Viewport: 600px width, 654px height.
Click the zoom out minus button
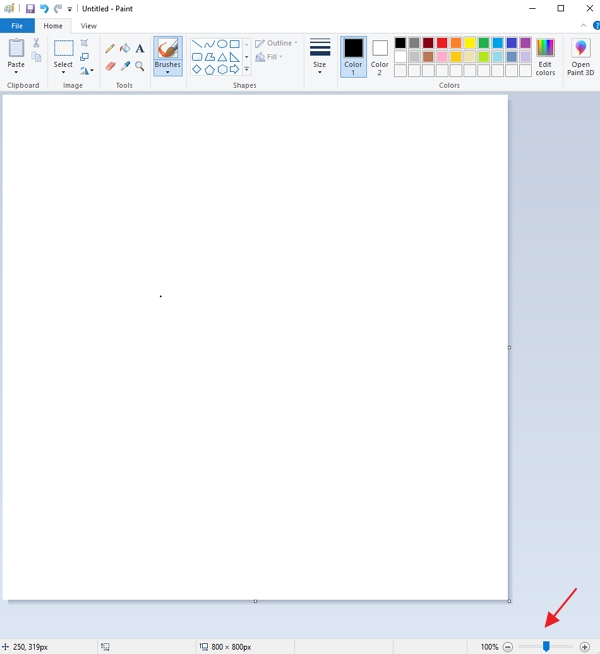pyautogui.click(x=507, y=647)
